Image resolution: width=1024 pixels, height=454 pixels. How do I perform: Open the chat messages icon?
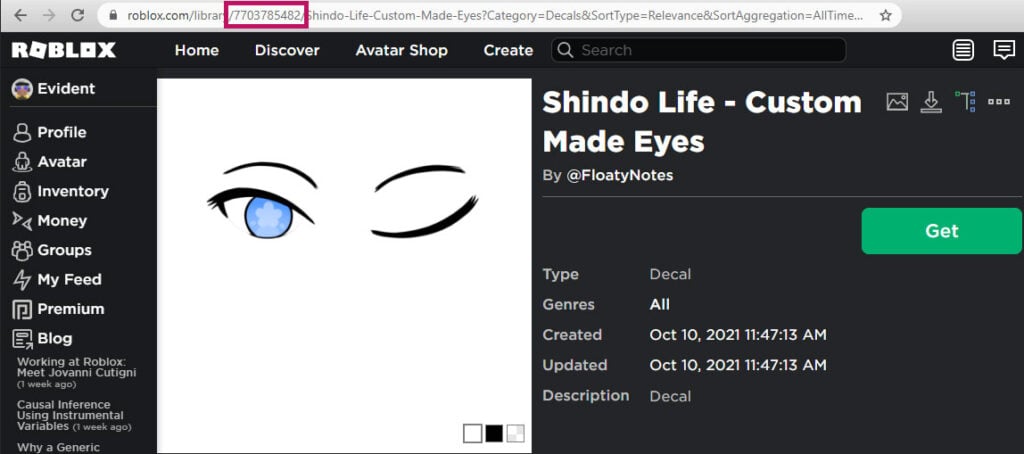click(1003, 50)
